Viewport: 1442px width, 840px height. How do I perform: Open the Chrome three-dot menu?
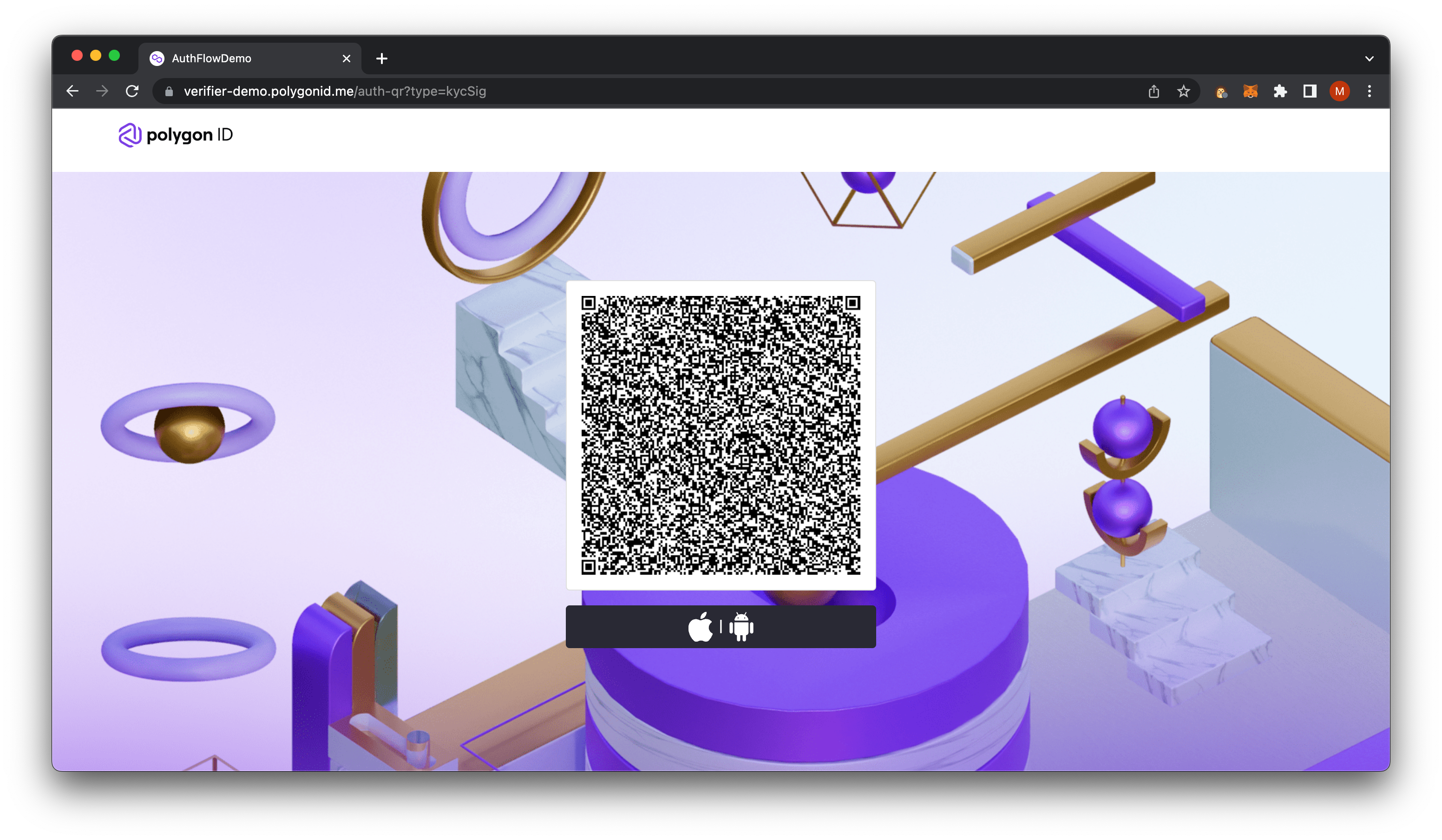point(1370,92)
